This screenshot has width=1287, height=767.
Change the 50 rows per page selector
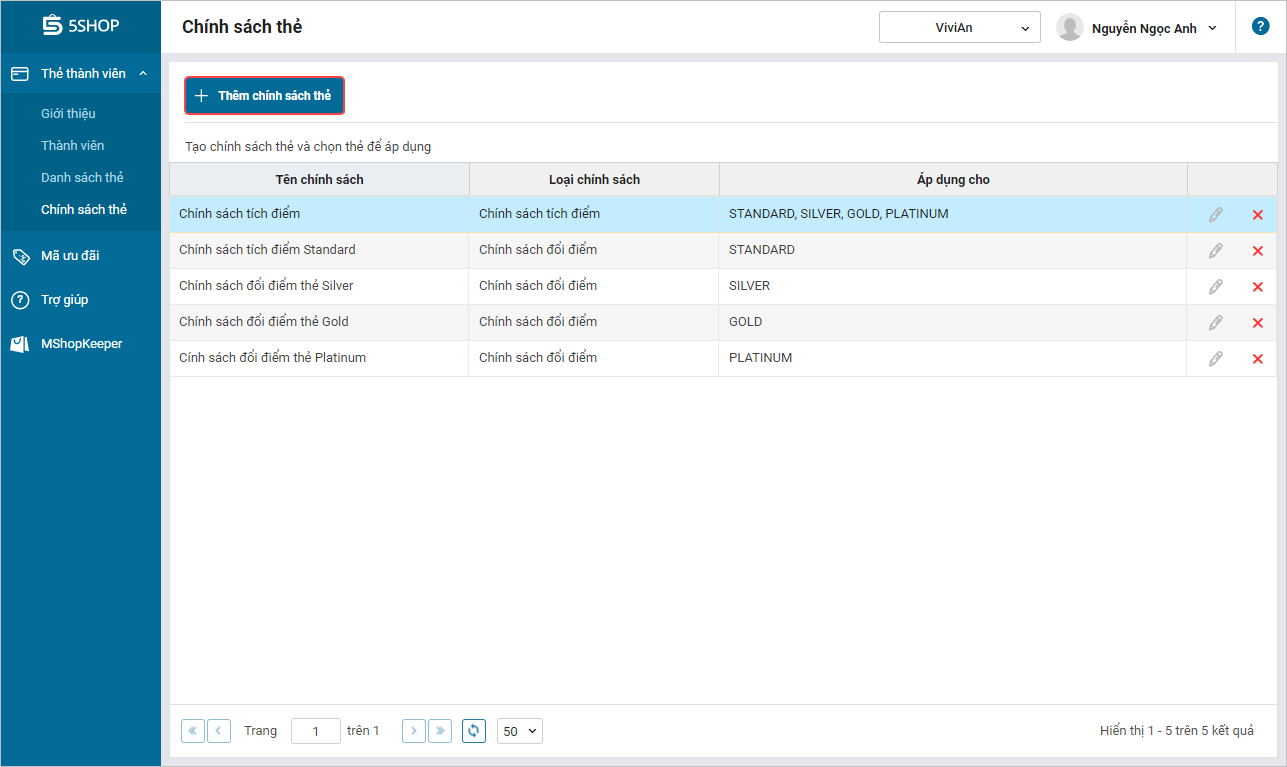[x=519, y=731]
